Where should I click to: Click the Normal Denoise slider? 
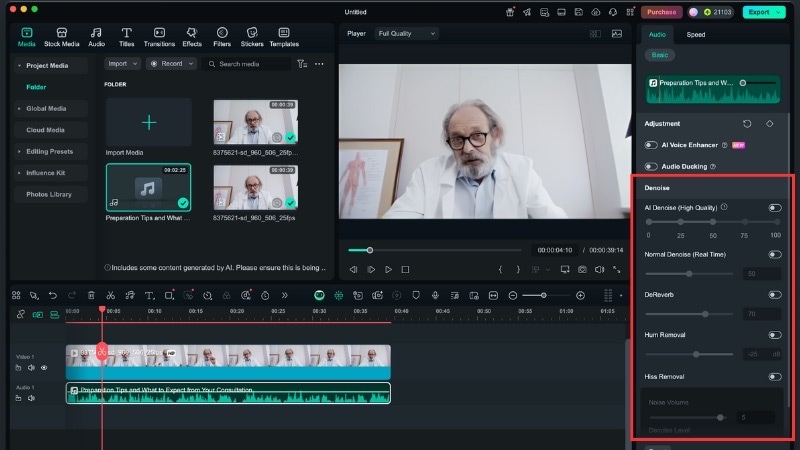[x=689, y=274]
